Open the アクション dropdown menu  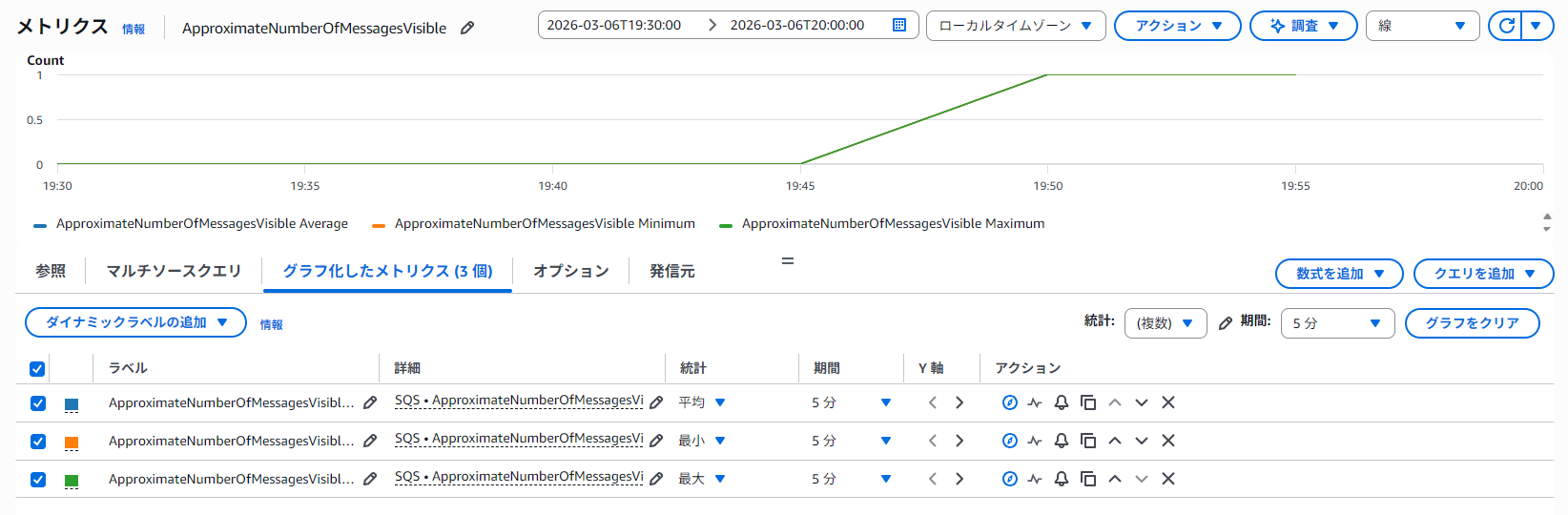1177,26
